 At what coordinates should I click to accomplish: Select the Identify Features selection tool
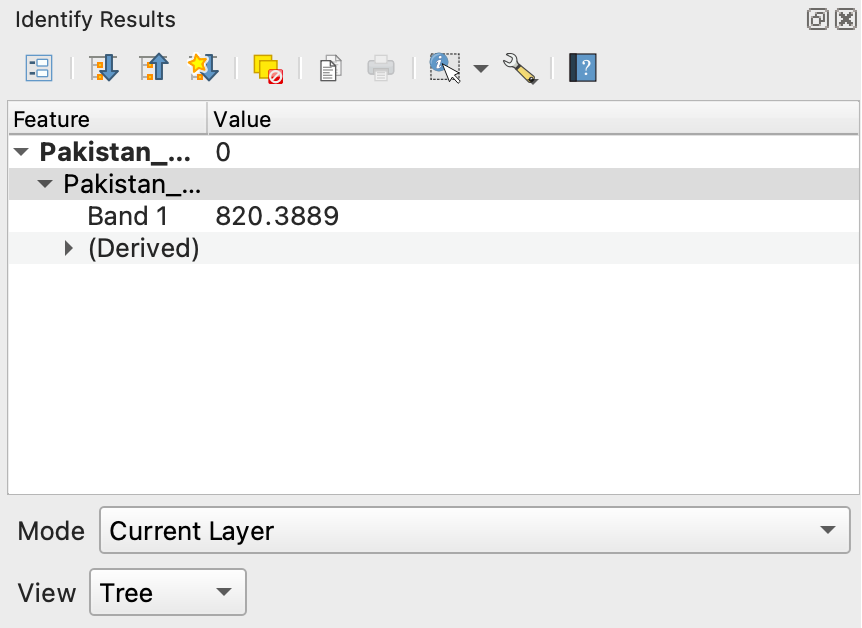pyautogui.click(x=444, y=68)
